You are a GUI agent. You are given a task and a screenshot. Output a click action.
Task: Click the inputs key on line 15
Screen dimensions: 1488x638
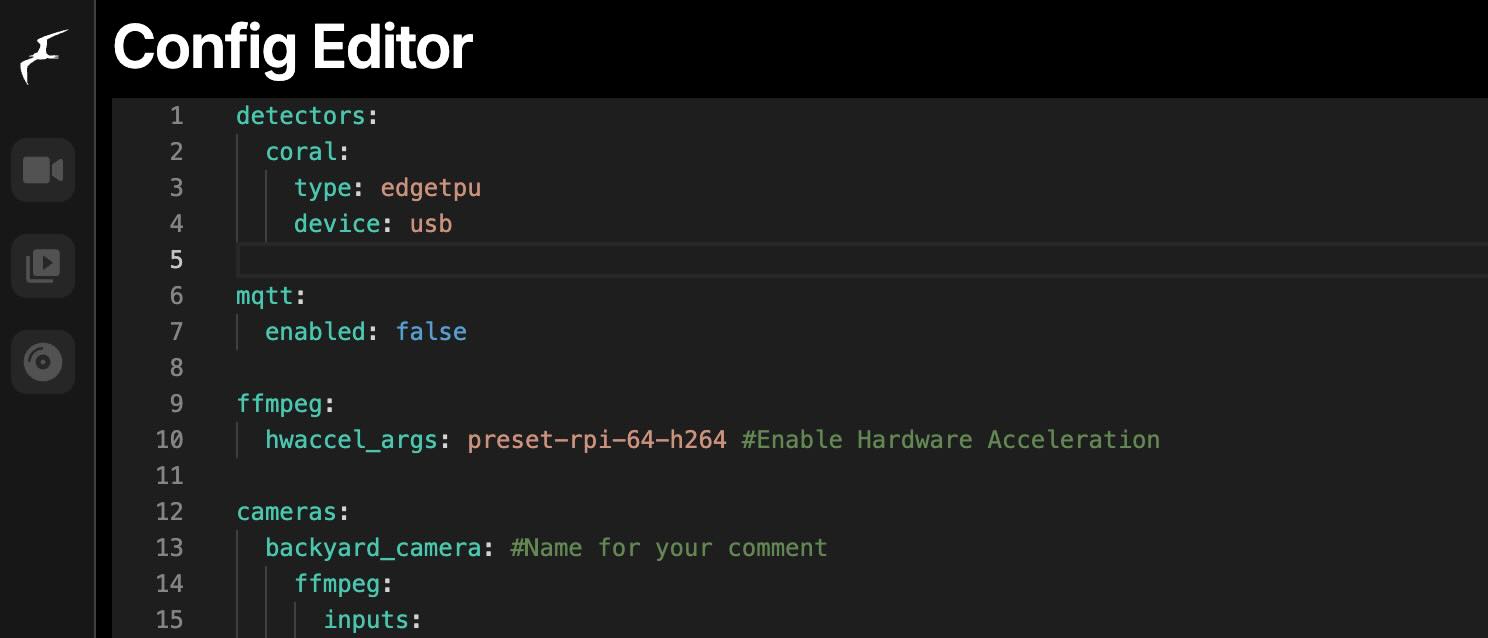(x=366, y=620)
